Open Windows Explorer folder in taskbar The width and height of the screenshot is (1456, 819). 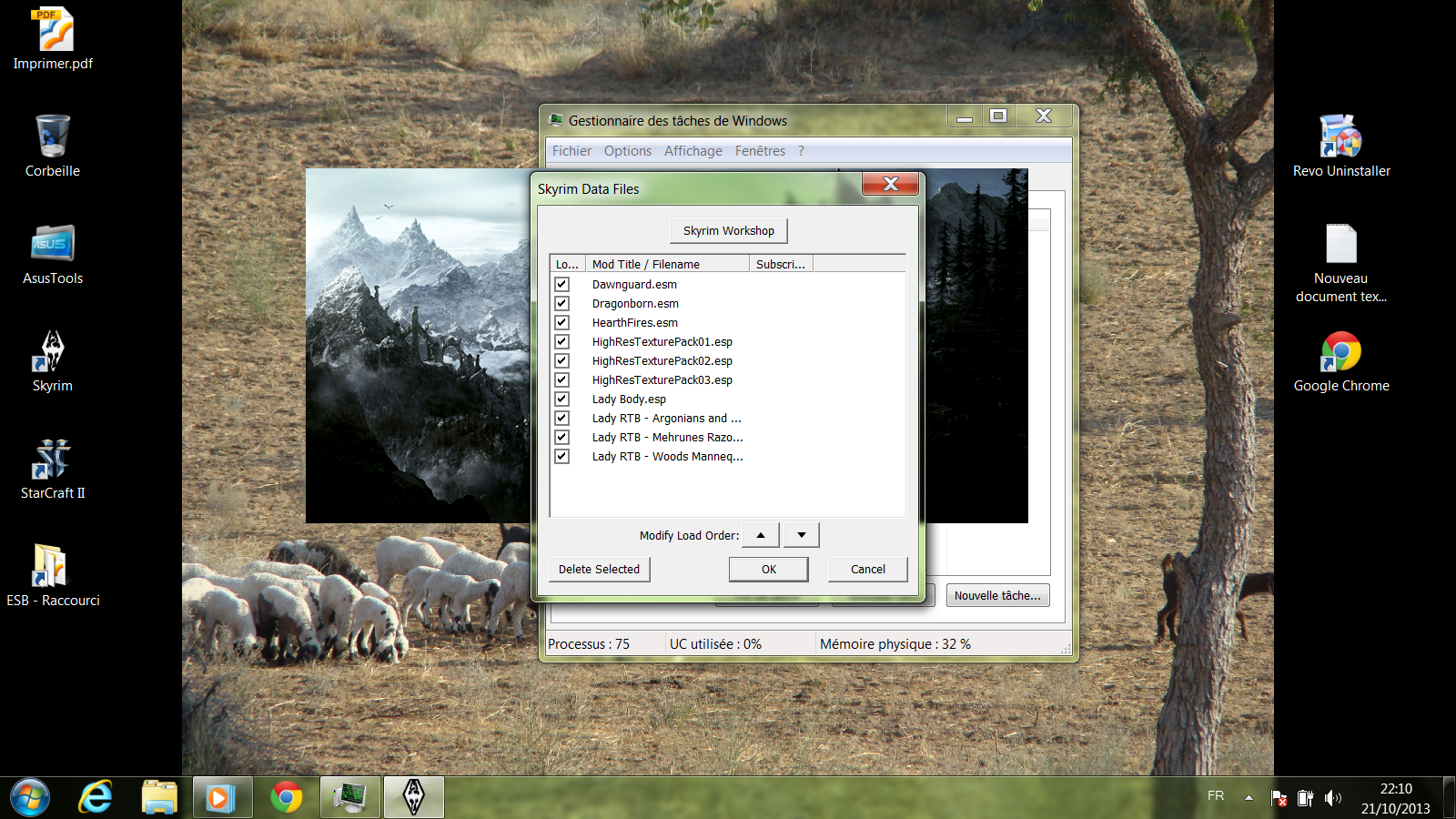(159, 798)
